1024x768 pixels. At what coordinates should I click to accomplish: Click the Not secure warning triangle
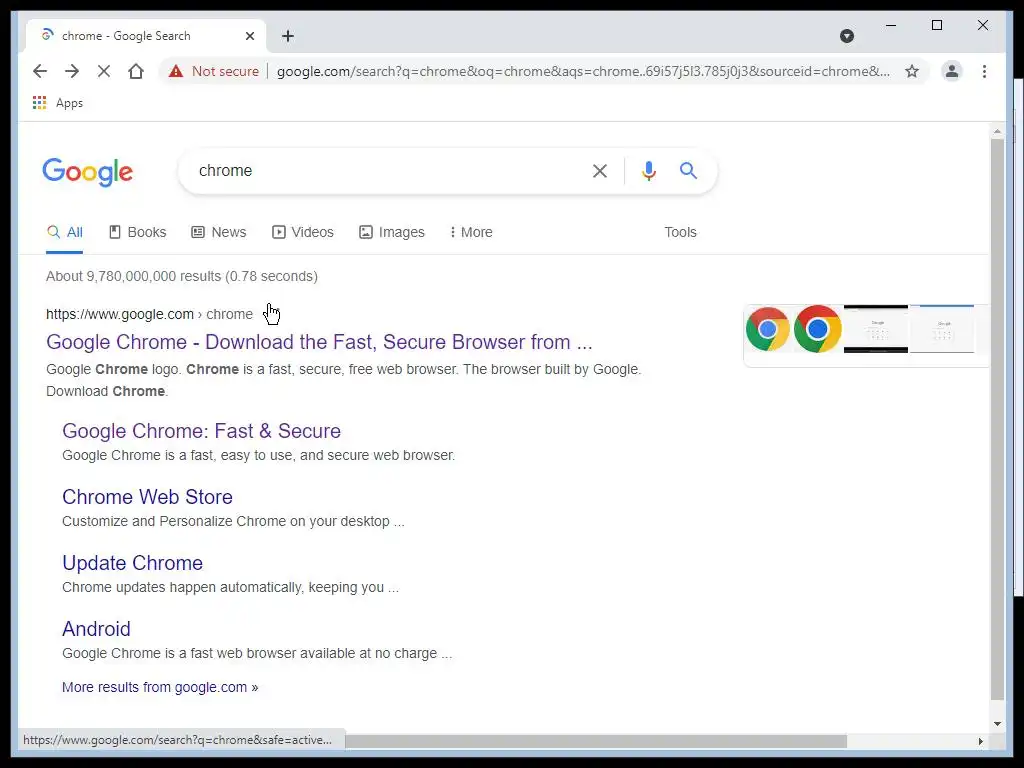176,71
